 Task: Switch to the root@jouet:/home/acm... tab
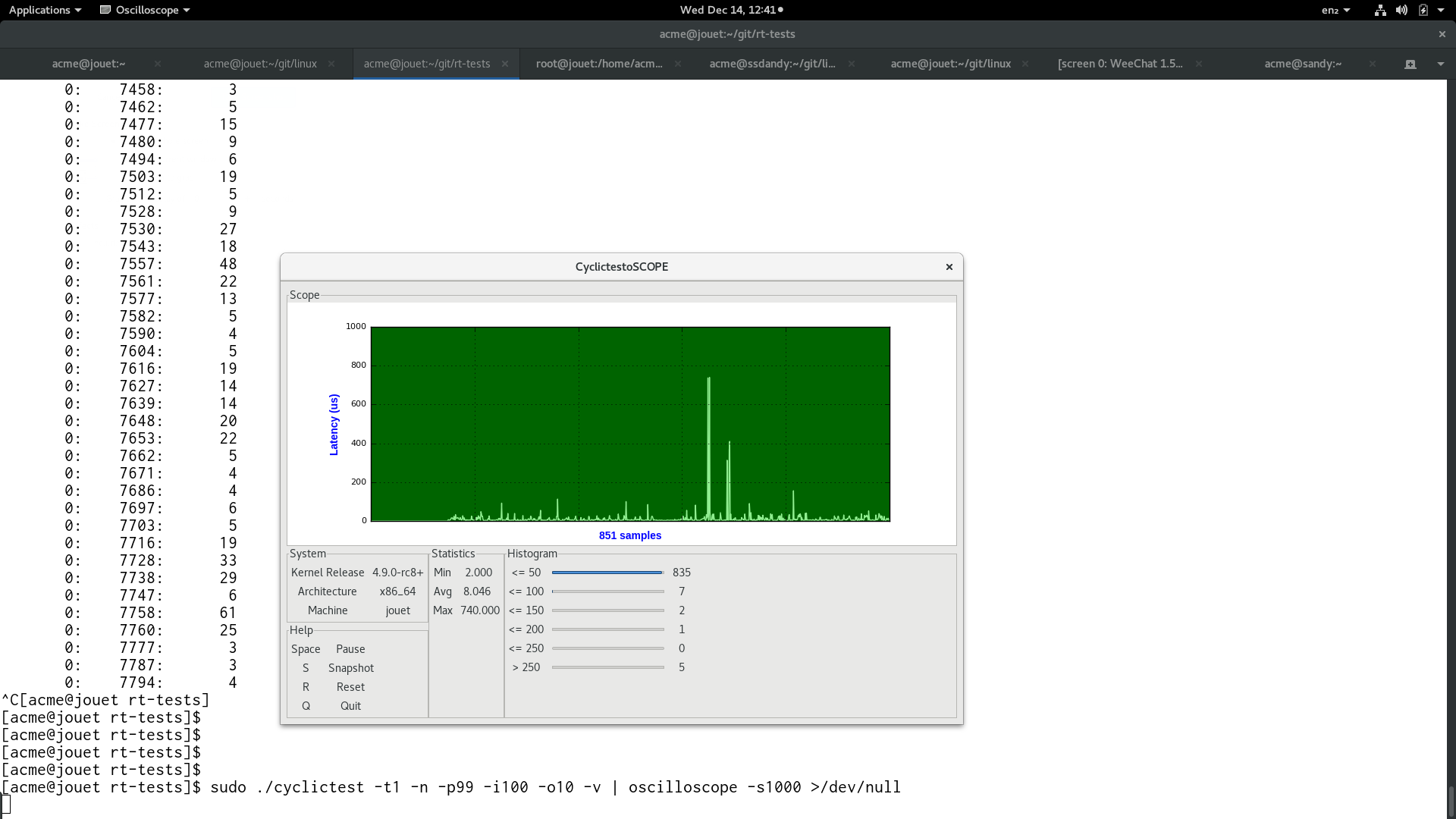pyautogui.click(x=599, y=64)
